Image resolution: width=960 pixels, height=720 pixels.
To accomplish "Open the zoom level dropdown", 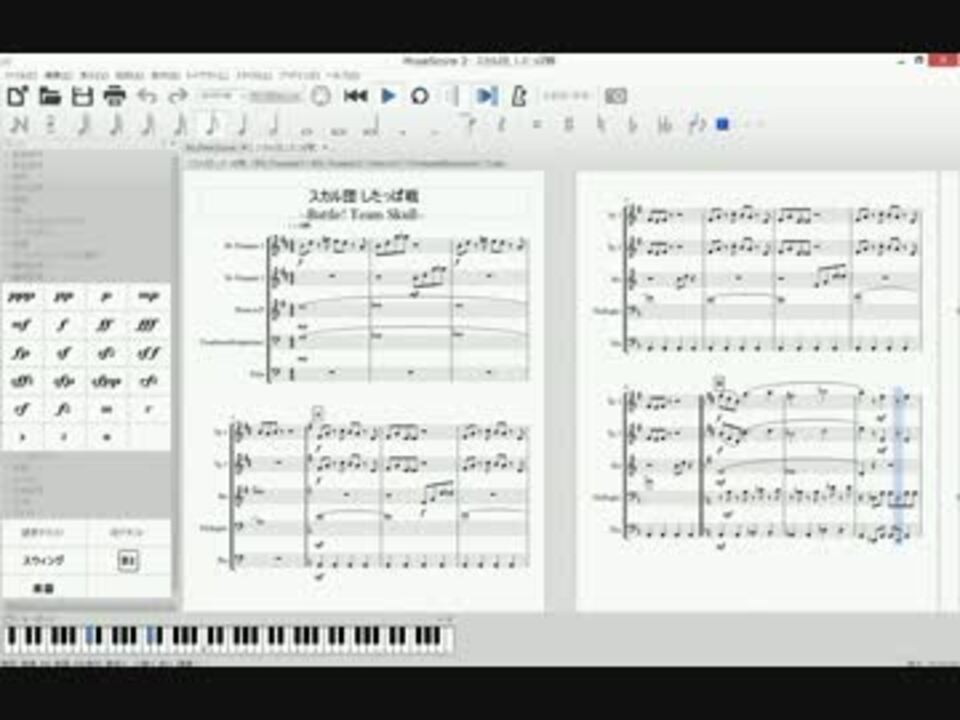I will (x=219, y=96).
